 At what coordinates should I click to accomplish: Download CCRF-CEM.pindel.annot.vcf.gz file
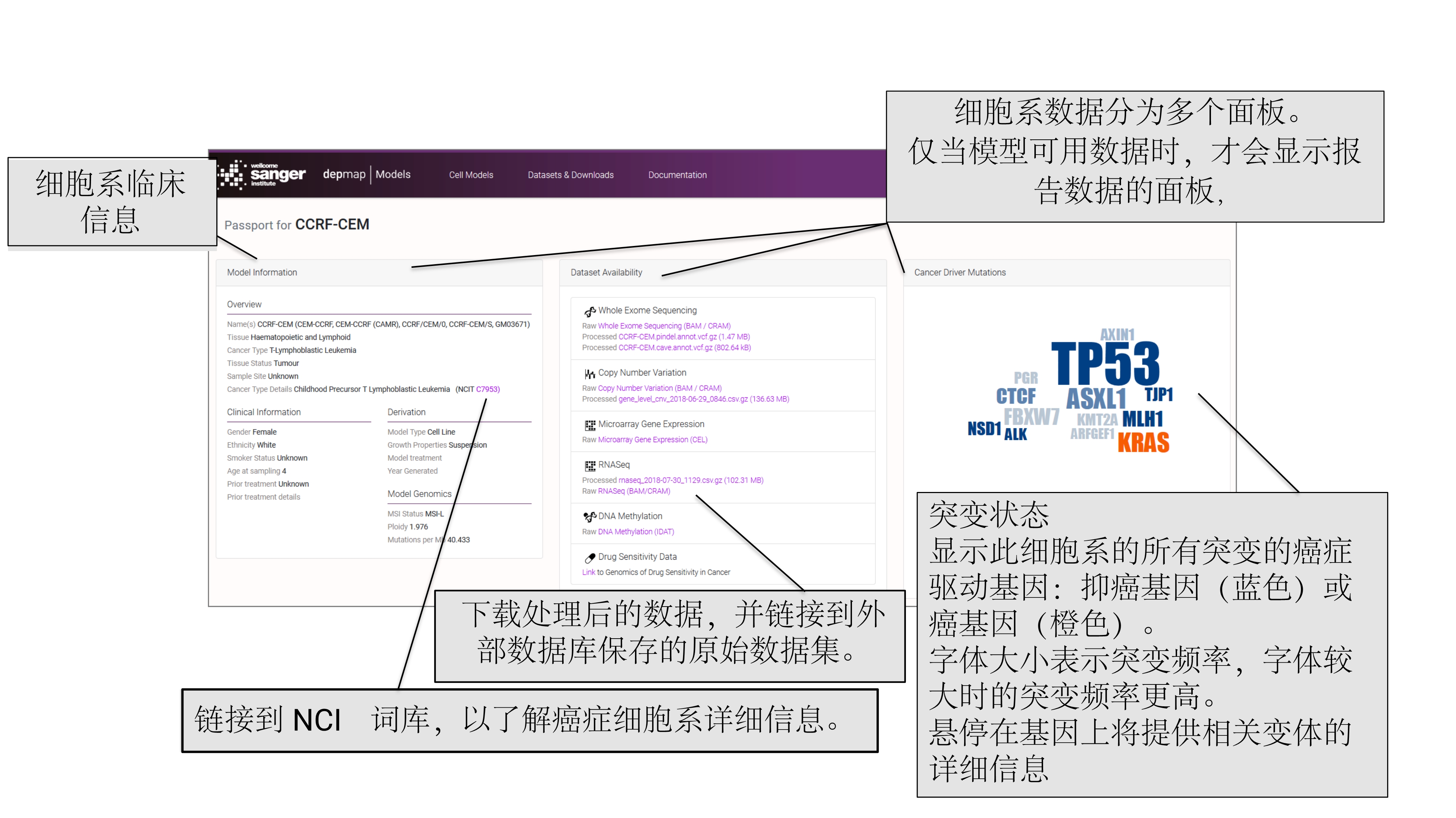pos(684,337)
